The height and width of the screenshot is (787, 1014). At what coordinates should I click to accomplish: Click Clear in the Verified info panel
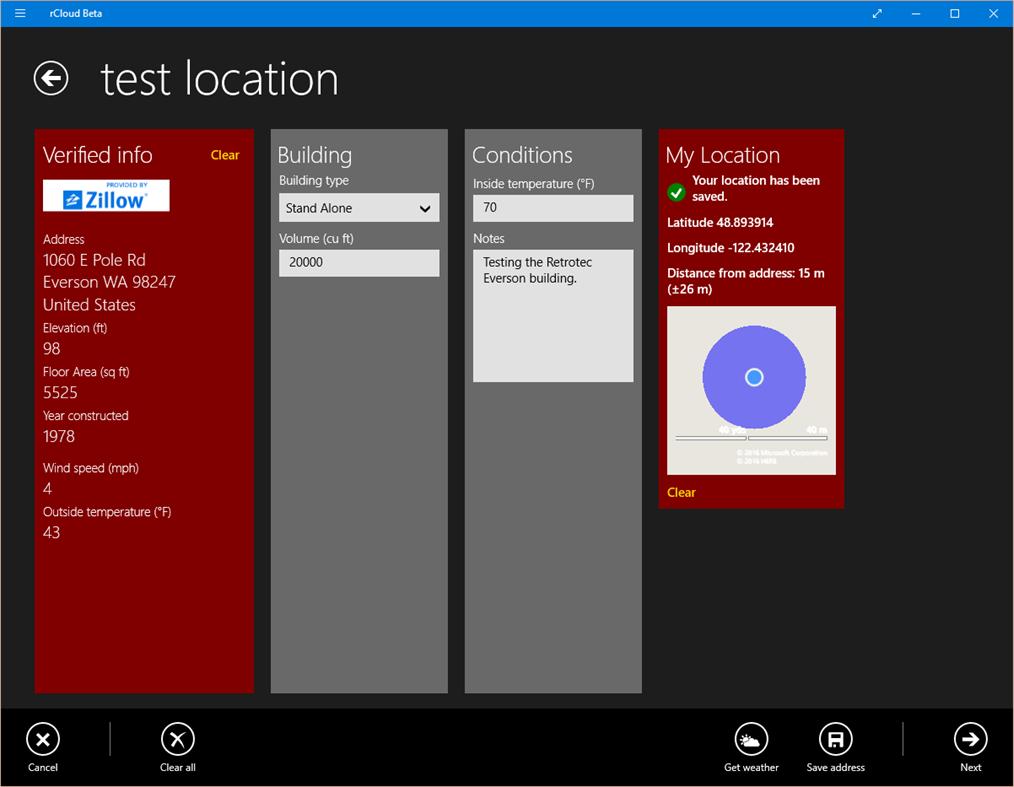point(225,155)
